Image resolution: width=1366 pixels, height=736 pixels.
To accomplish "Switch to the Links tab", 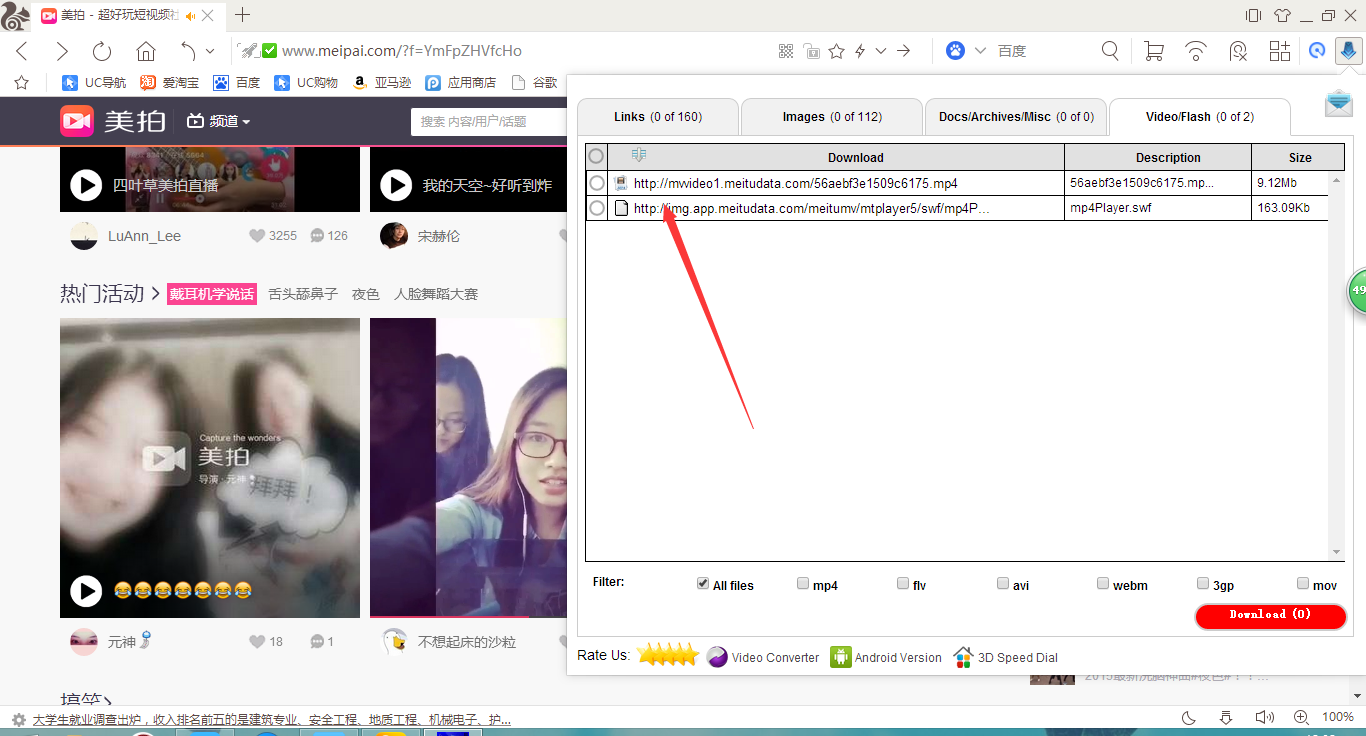I will 658,117.
